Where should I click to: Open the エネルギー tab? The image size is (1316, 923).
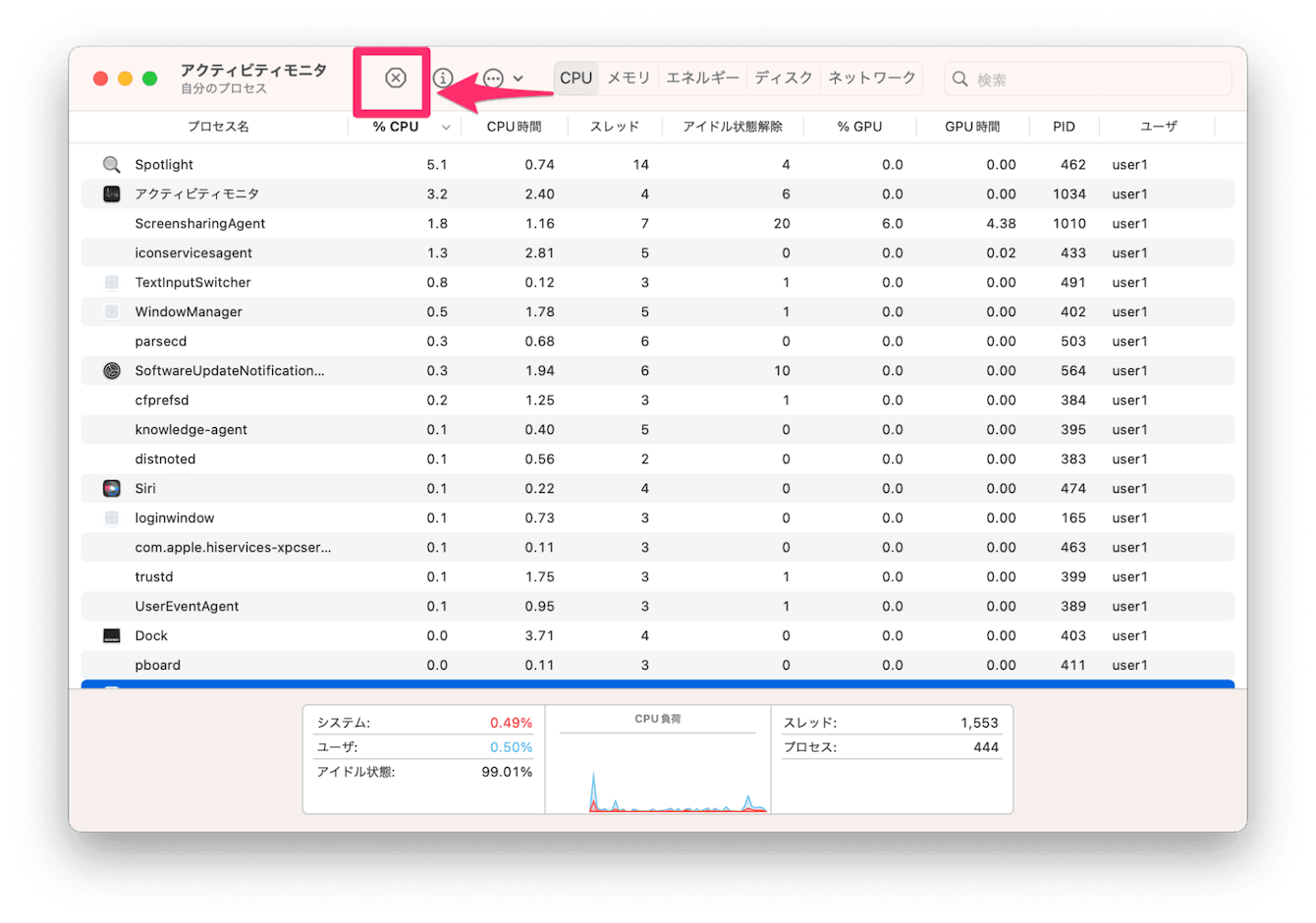pyautogui.click(x=702, y=78)
